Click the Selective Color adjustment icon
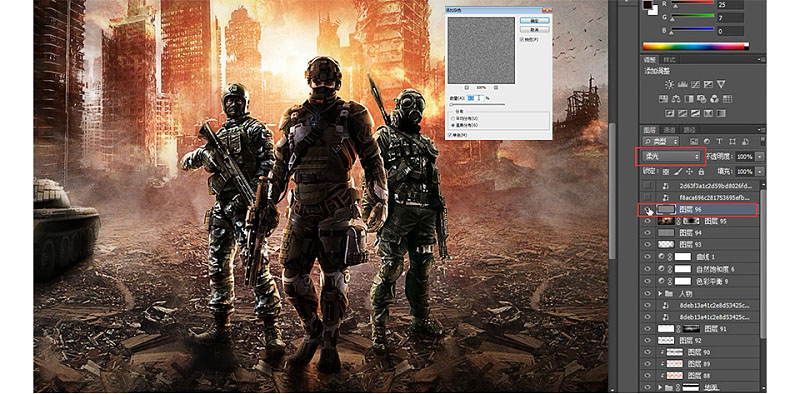The image size is (800, 394). point(708,113)
